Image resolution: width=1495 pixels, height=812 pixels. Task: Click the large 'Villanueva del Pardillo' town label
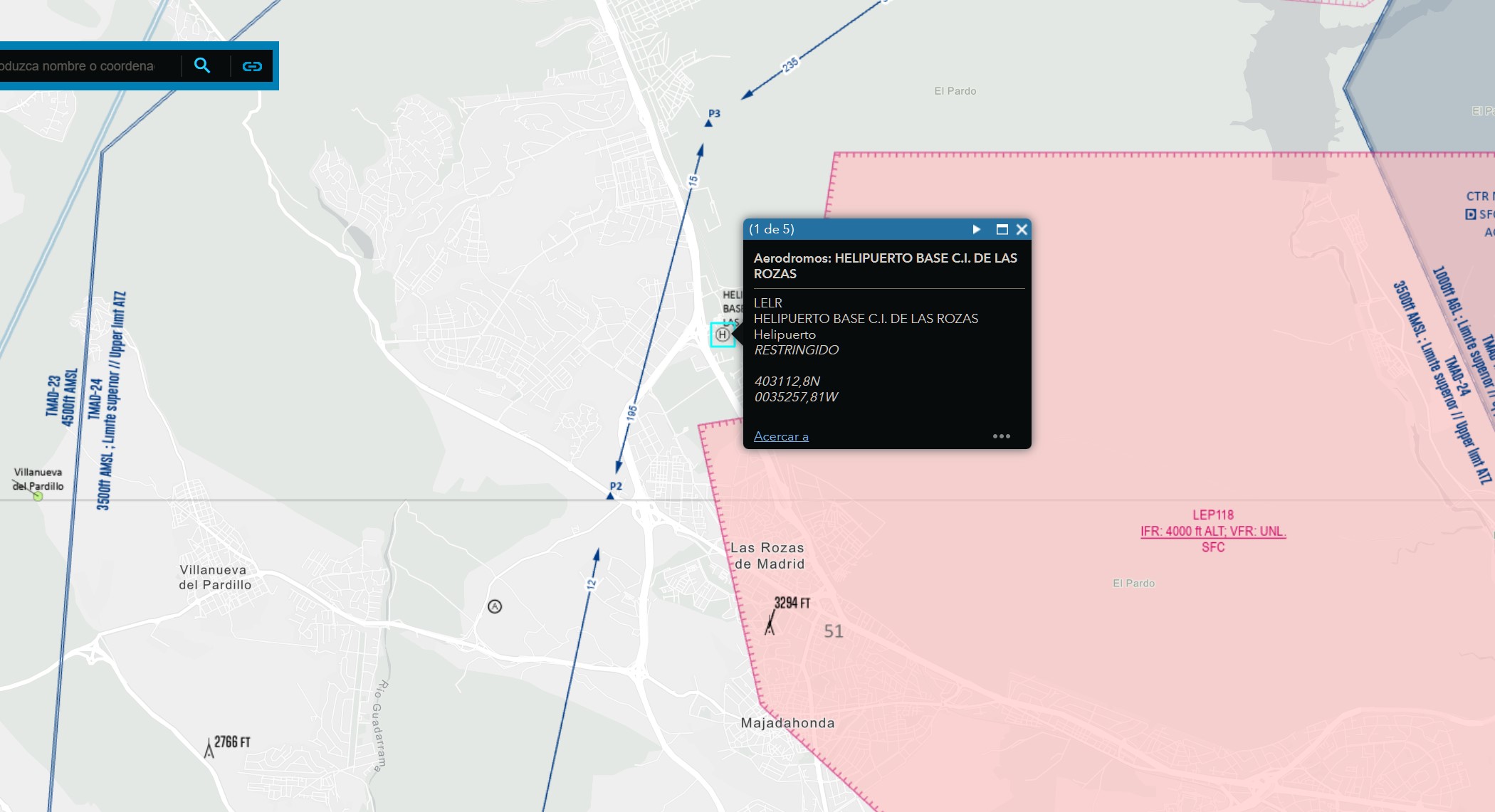click(215, 577)
